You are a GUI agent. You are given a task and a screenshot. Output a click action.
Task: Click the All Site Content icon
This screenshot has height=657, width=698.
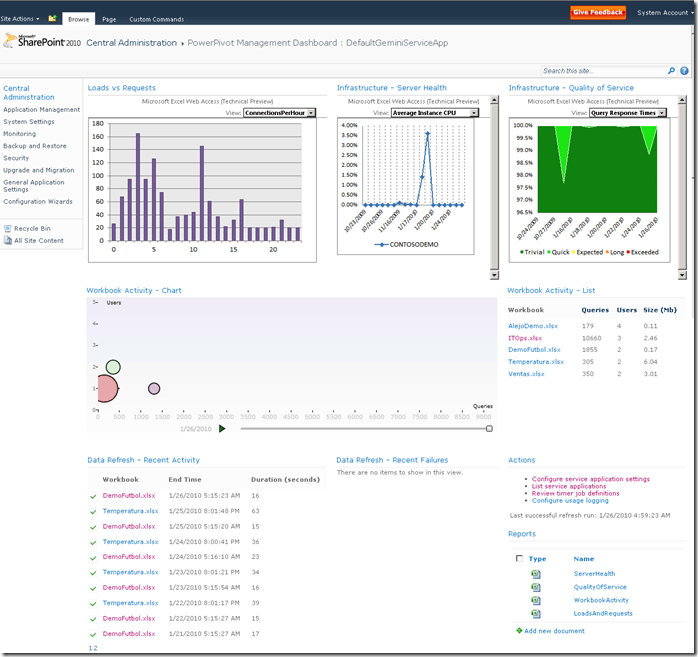(x=8, y=240)
